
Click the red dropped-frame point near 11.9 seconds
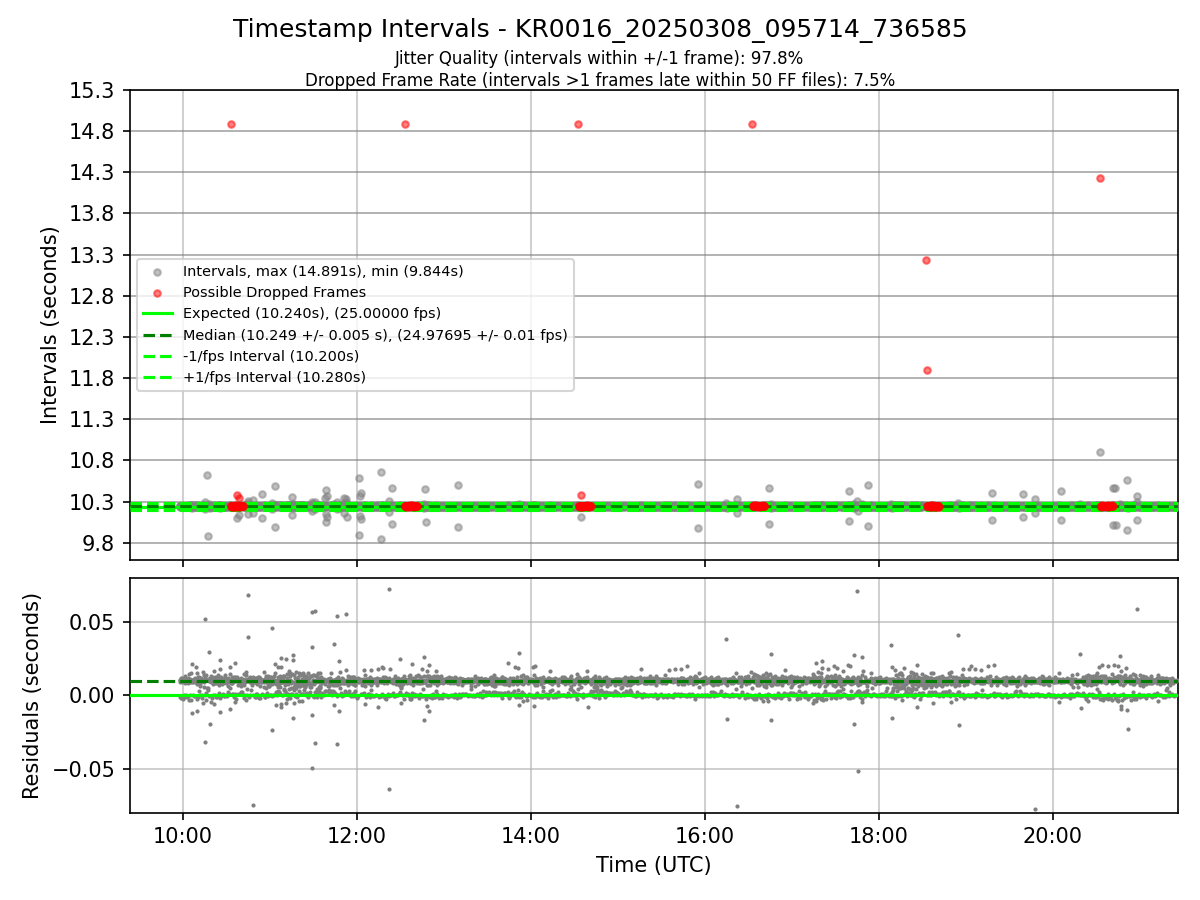pos(927,370)
